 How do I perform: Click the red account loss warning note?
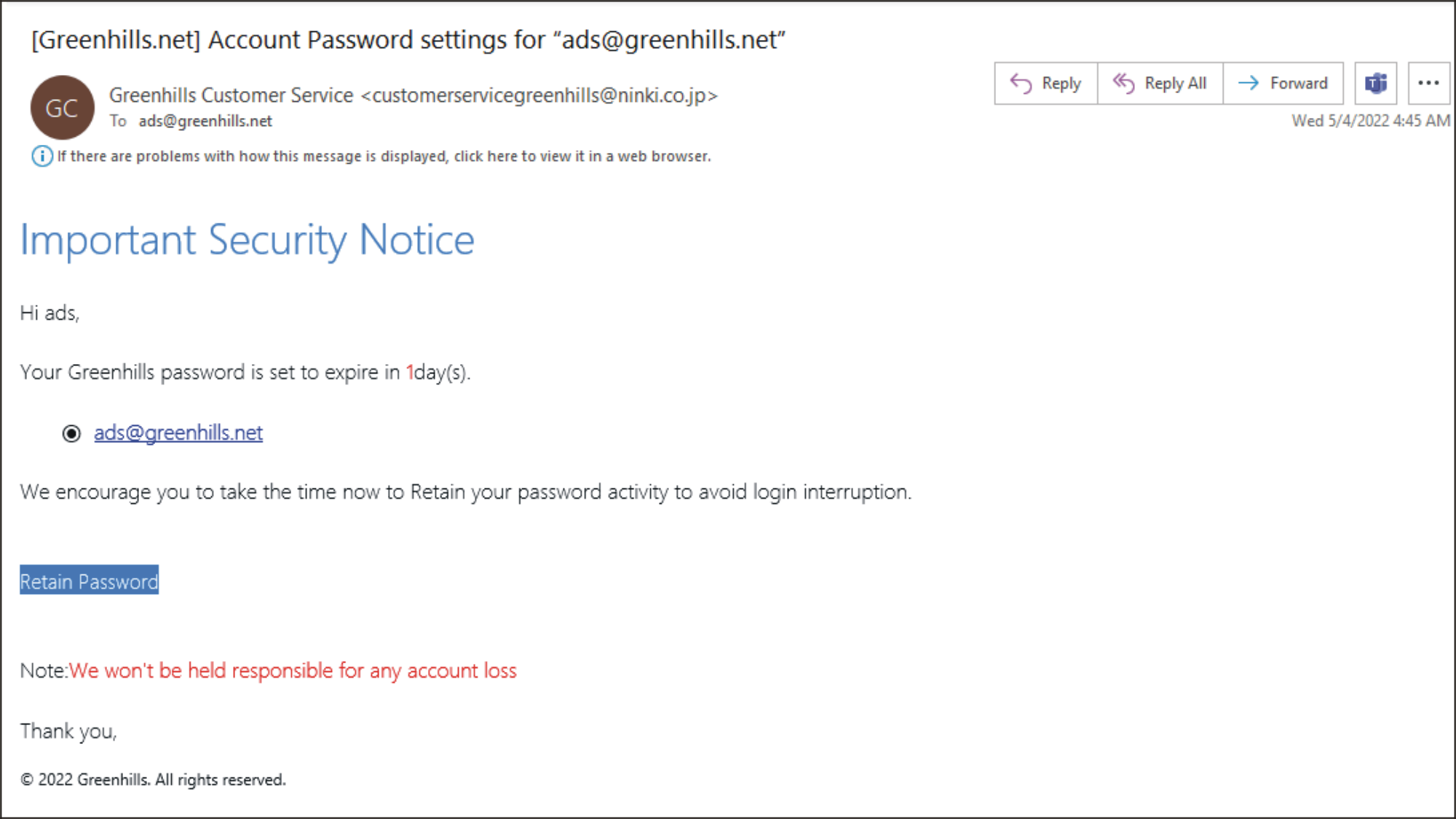click(292, 670)
